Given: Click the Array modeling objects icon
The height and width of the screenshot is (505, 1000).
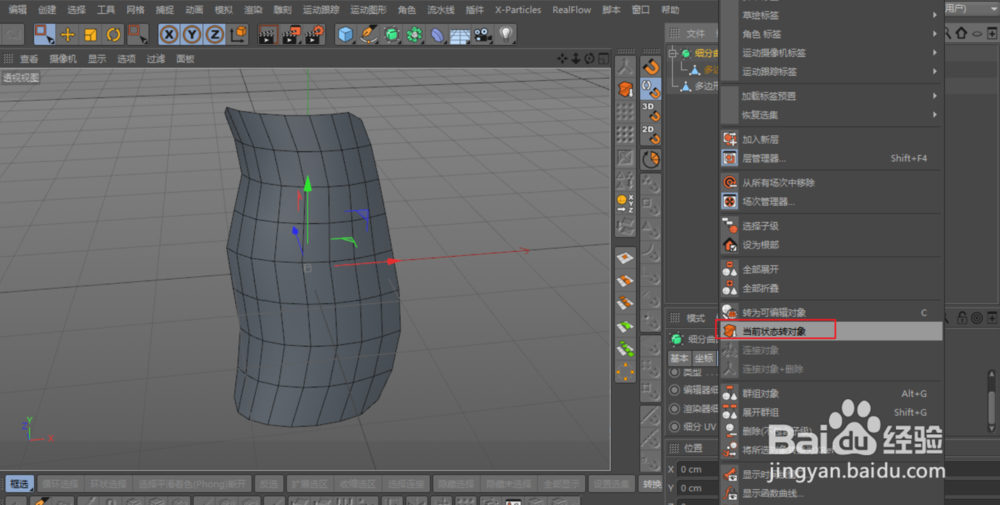Looking at the screenshot, I should coord(415,34).
